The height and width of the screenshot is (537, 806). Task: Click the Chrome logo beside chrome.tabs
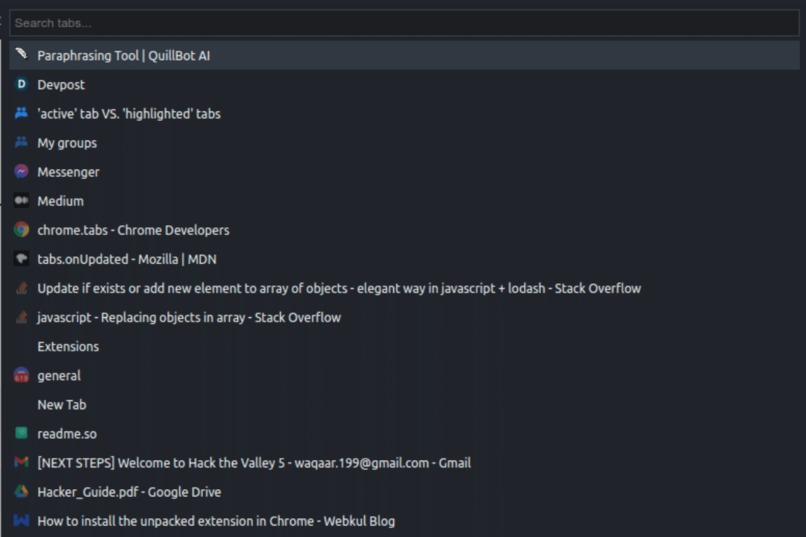point(21,229)
